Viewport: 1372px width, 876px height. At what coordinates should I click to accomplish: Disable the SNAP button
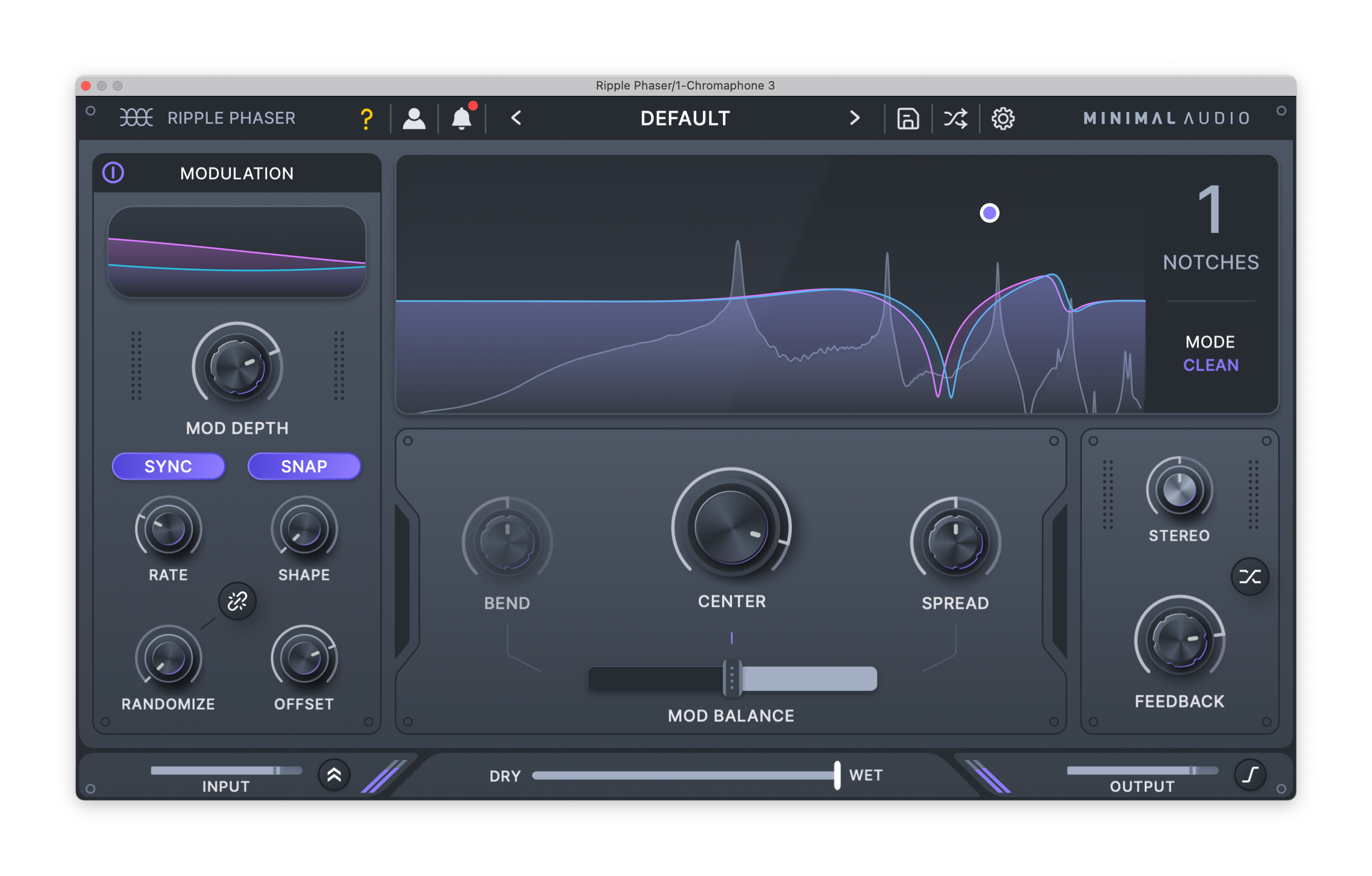(304, 466)
